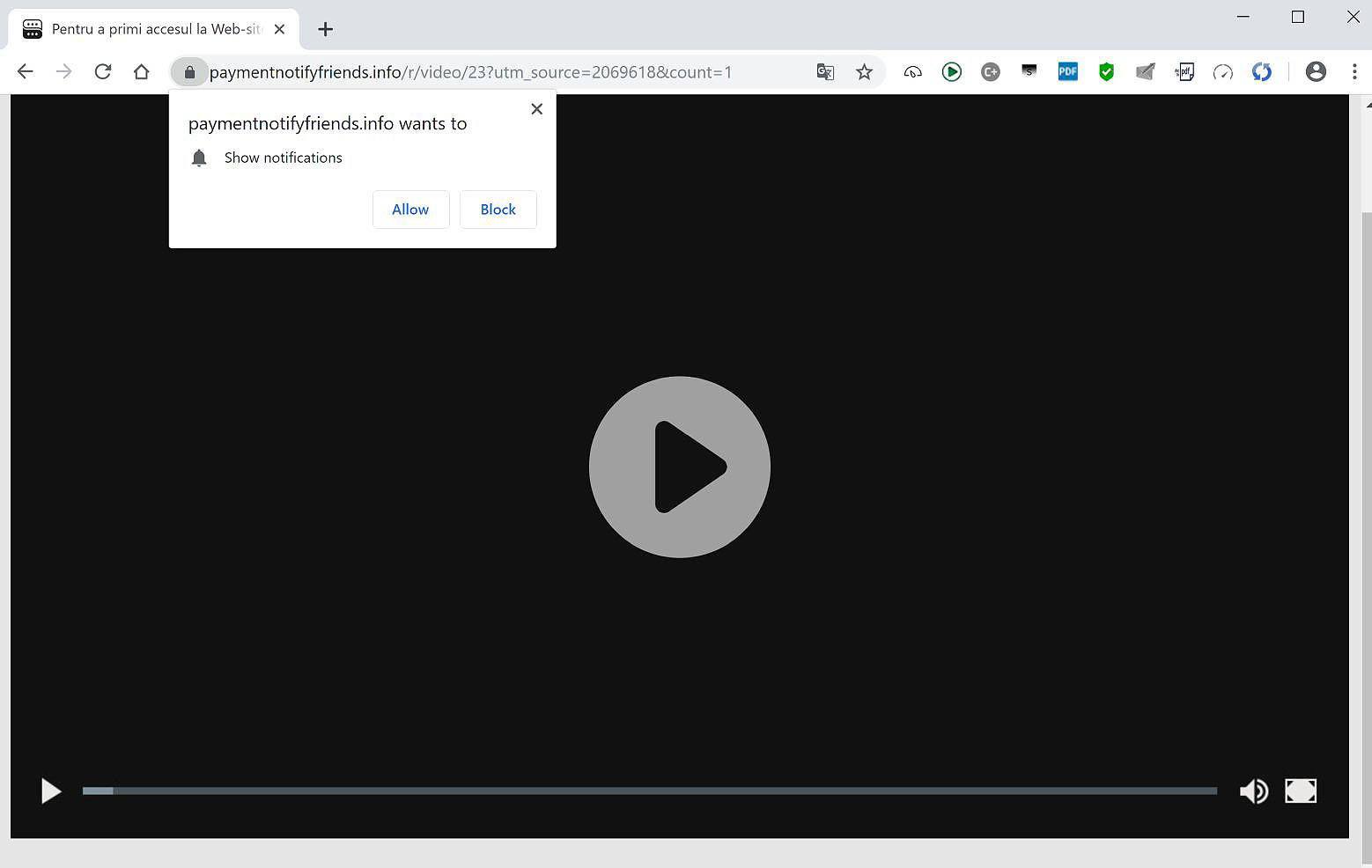Open the black S extension icon
The image size is (1372, 868).
coord(1029,70)
